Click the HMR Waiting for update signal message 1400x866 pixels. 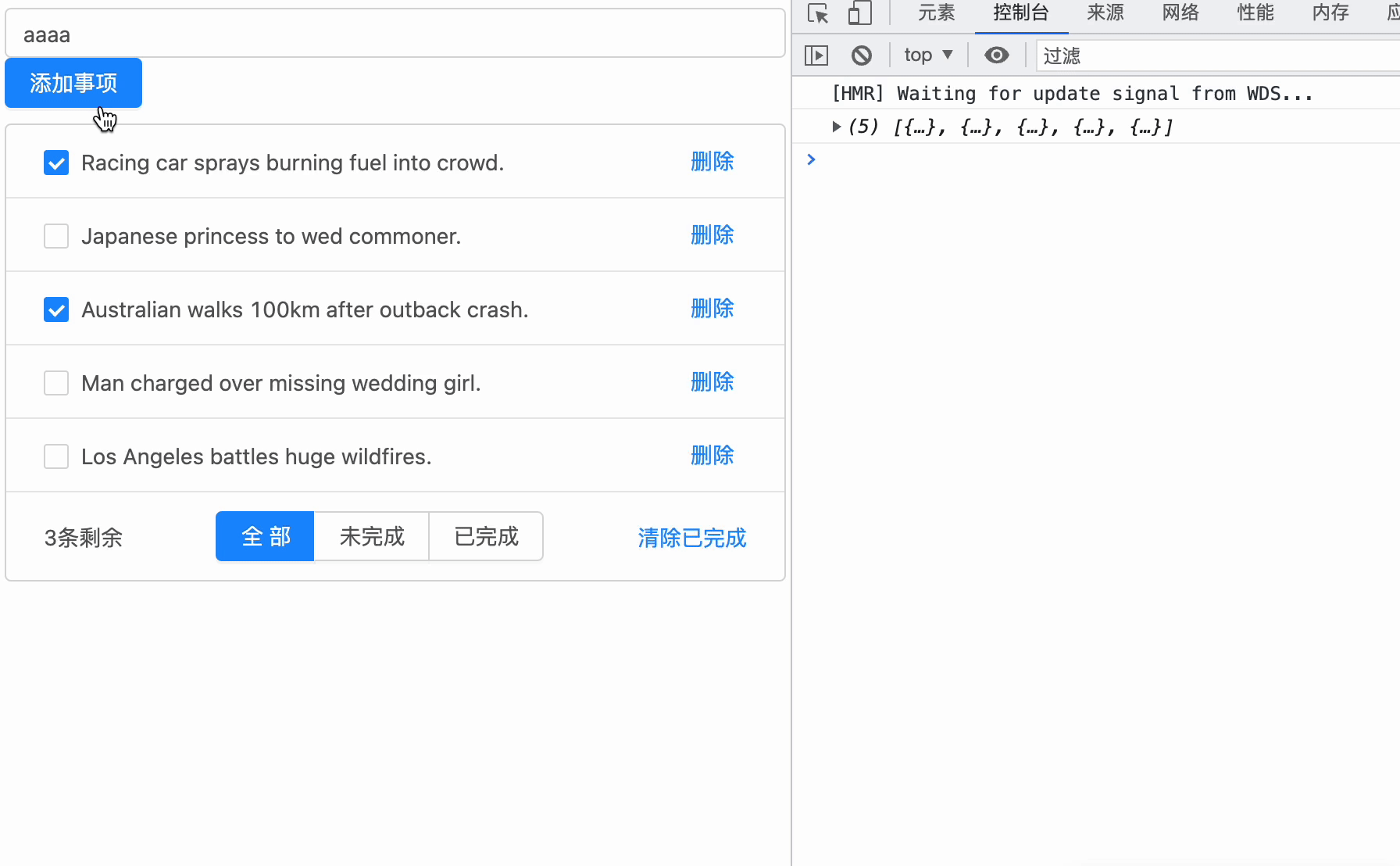(1072, 94)
